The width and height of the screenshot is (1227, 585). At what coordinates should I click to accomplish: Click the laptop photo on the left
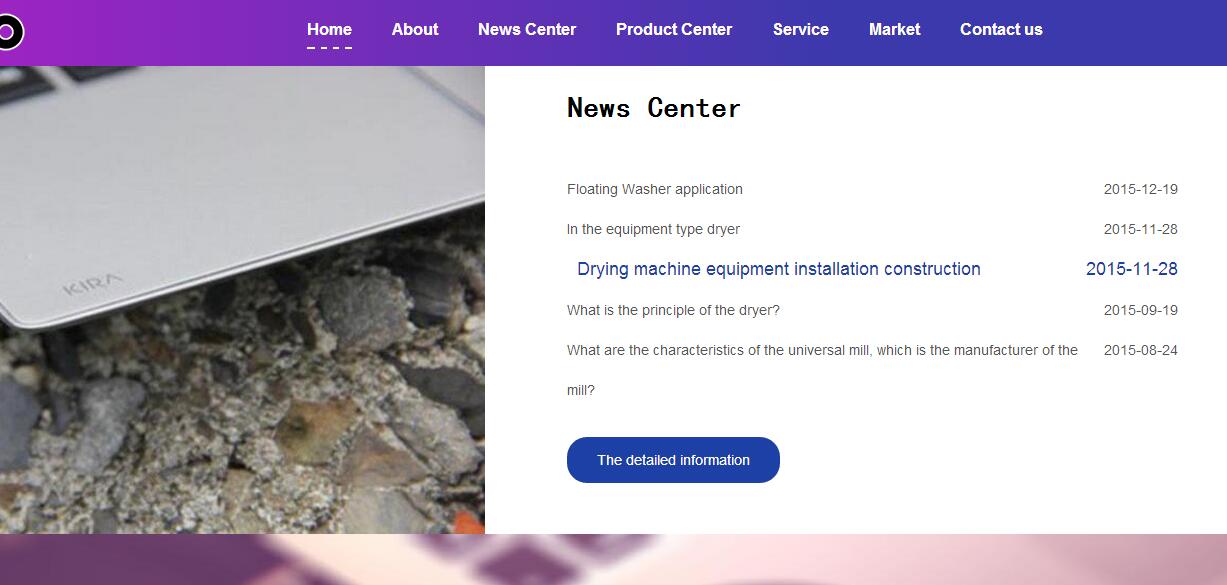coord(242,300)
